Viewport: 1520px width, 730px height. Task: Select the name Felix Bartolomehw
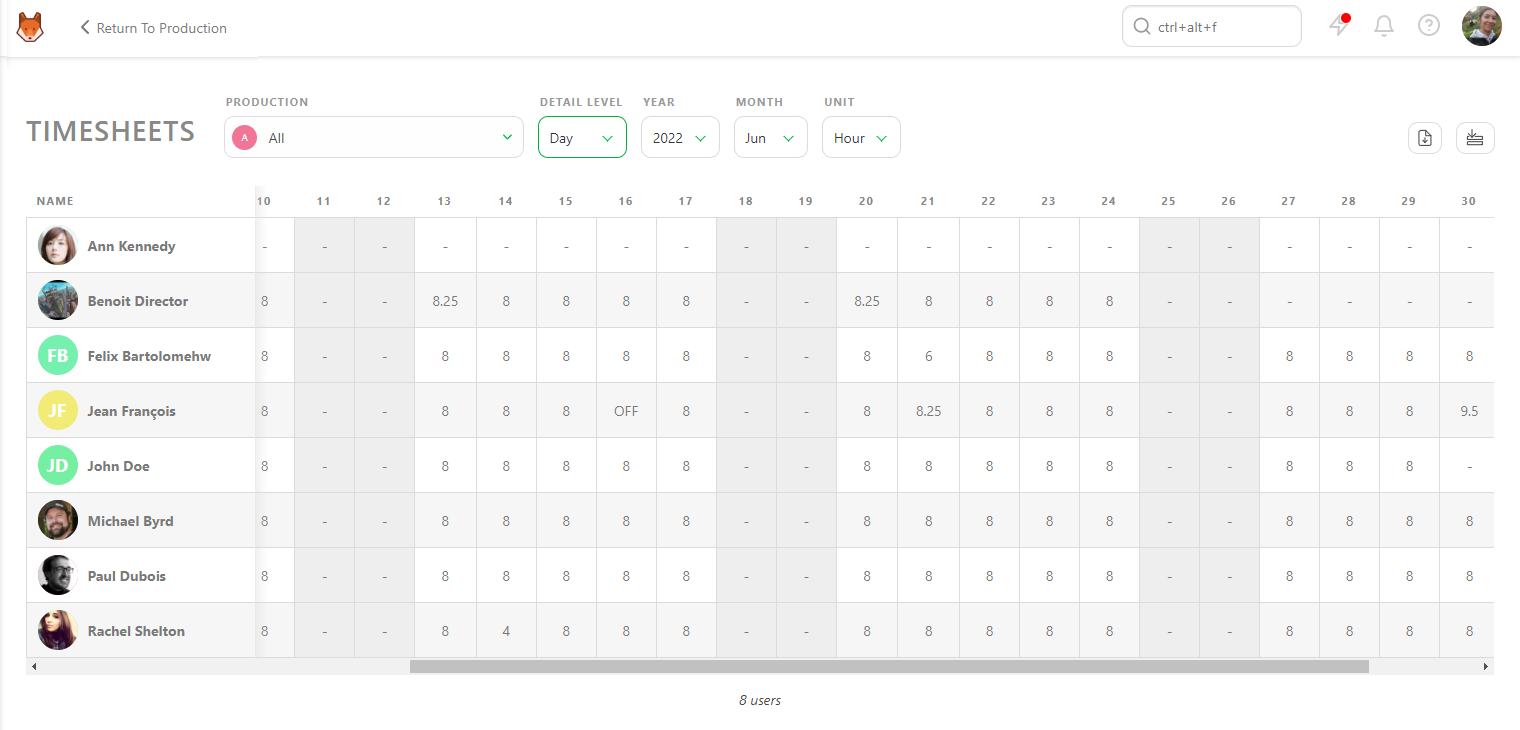pyautogui.click(x=150, y=356)
